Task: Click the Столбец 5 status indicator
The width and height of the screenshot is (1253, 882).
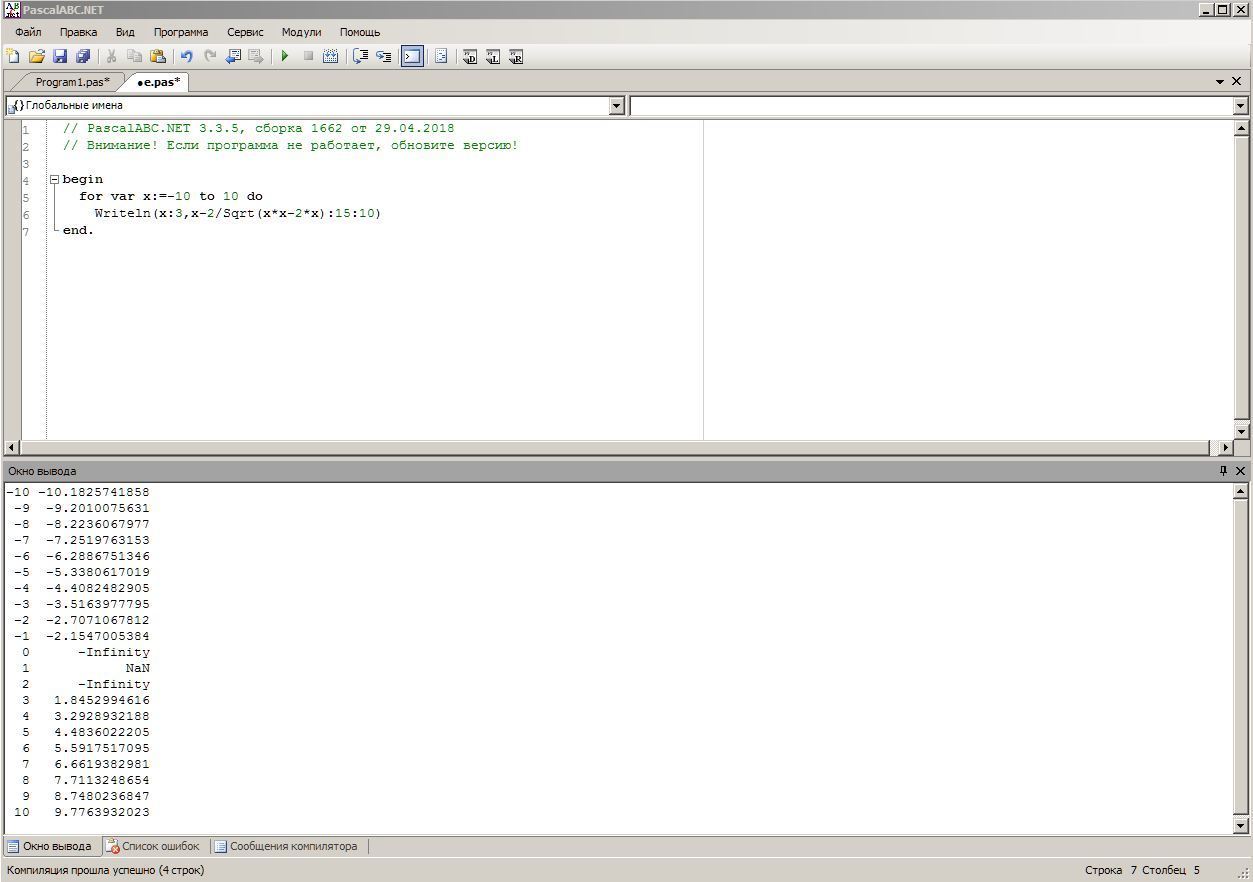Action: click(1171, 870)
